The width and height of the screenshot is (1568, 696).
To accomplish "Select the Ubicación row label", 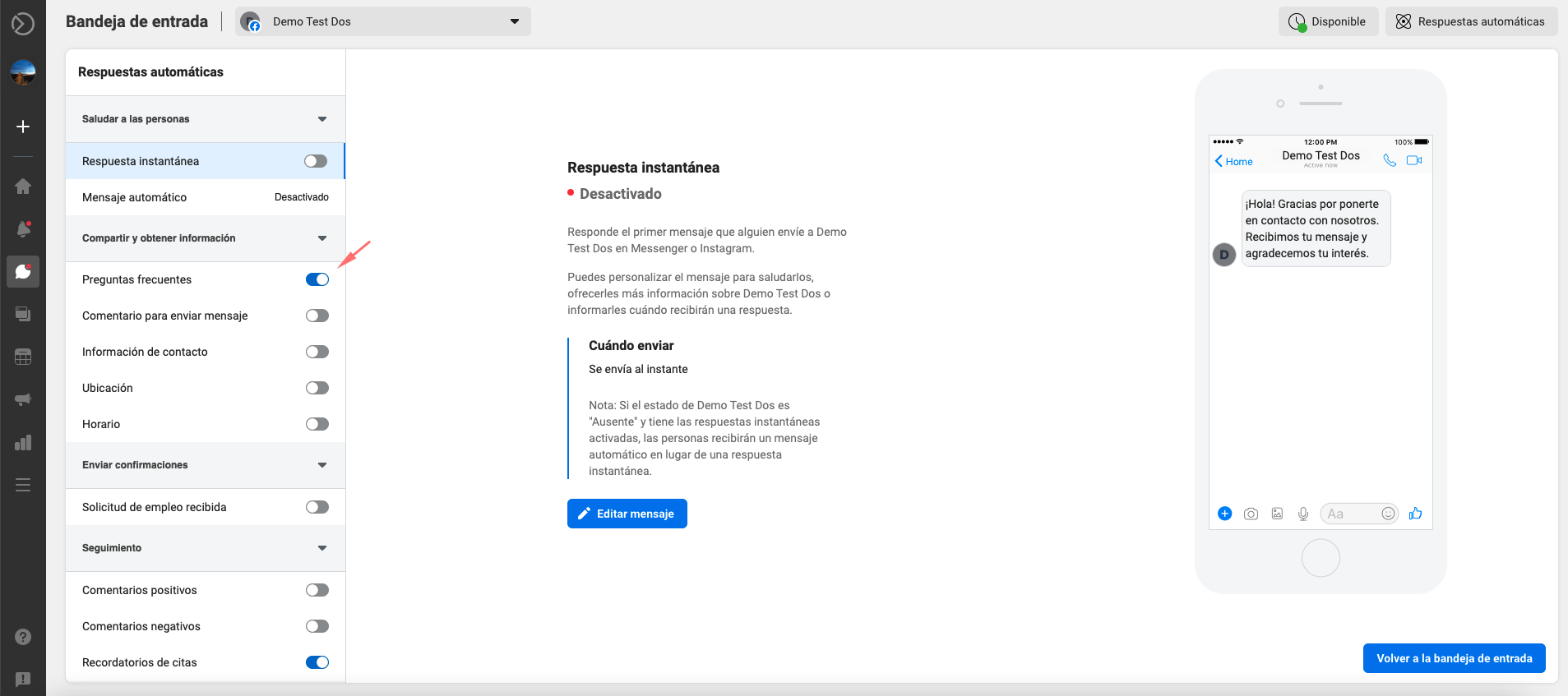I will point(108,388).
